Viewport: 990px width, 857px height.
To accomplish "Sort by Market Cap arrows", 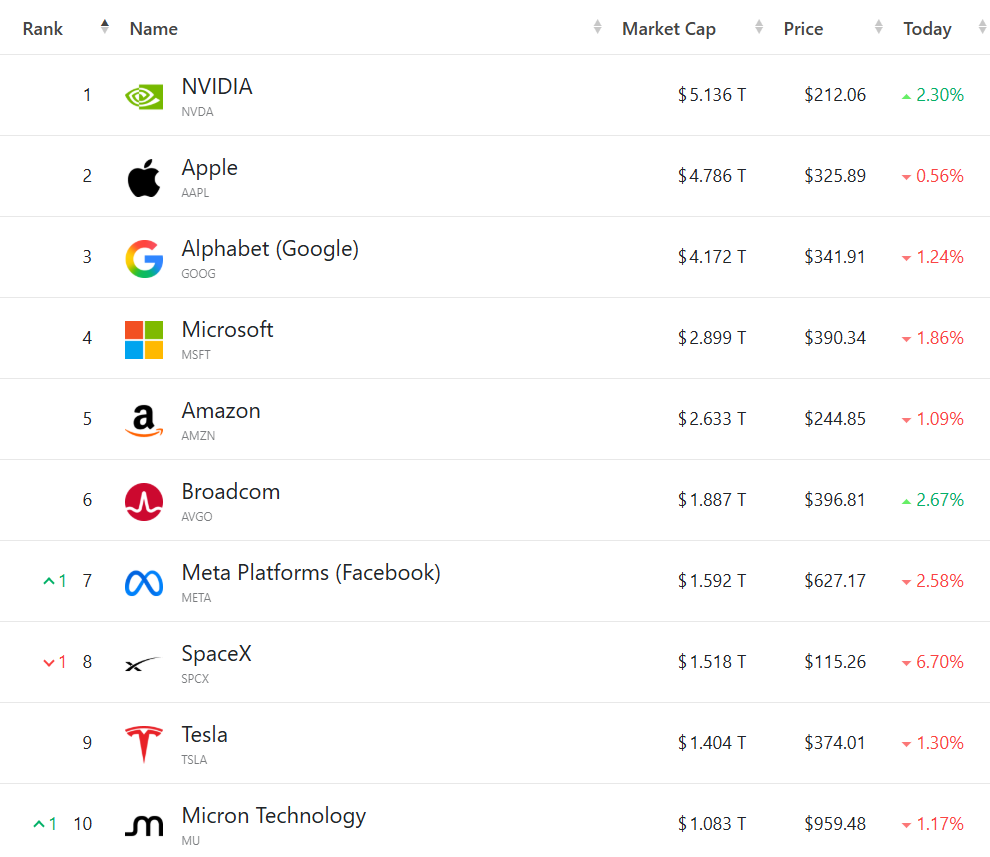I will pyautogui.click(x=759, y=27).
